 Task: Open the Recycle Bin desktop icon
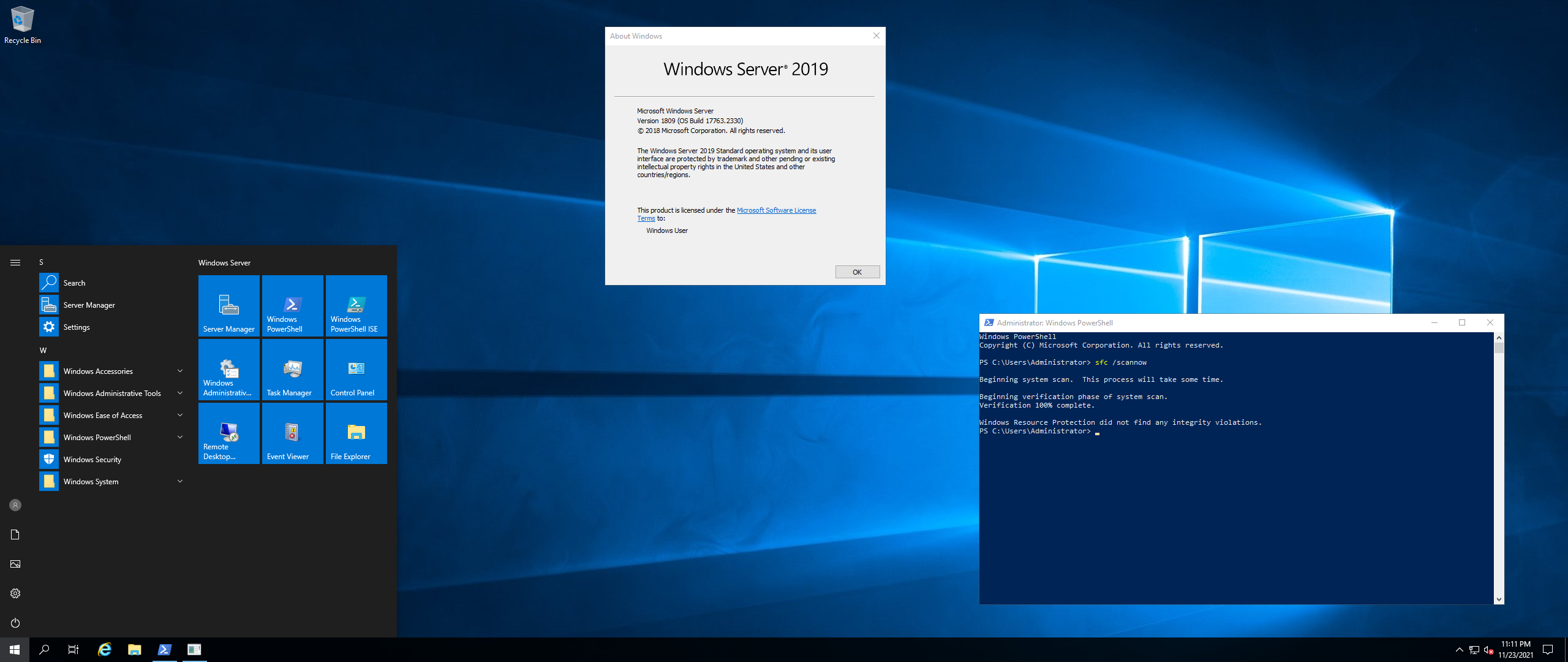tap(23, 26)
